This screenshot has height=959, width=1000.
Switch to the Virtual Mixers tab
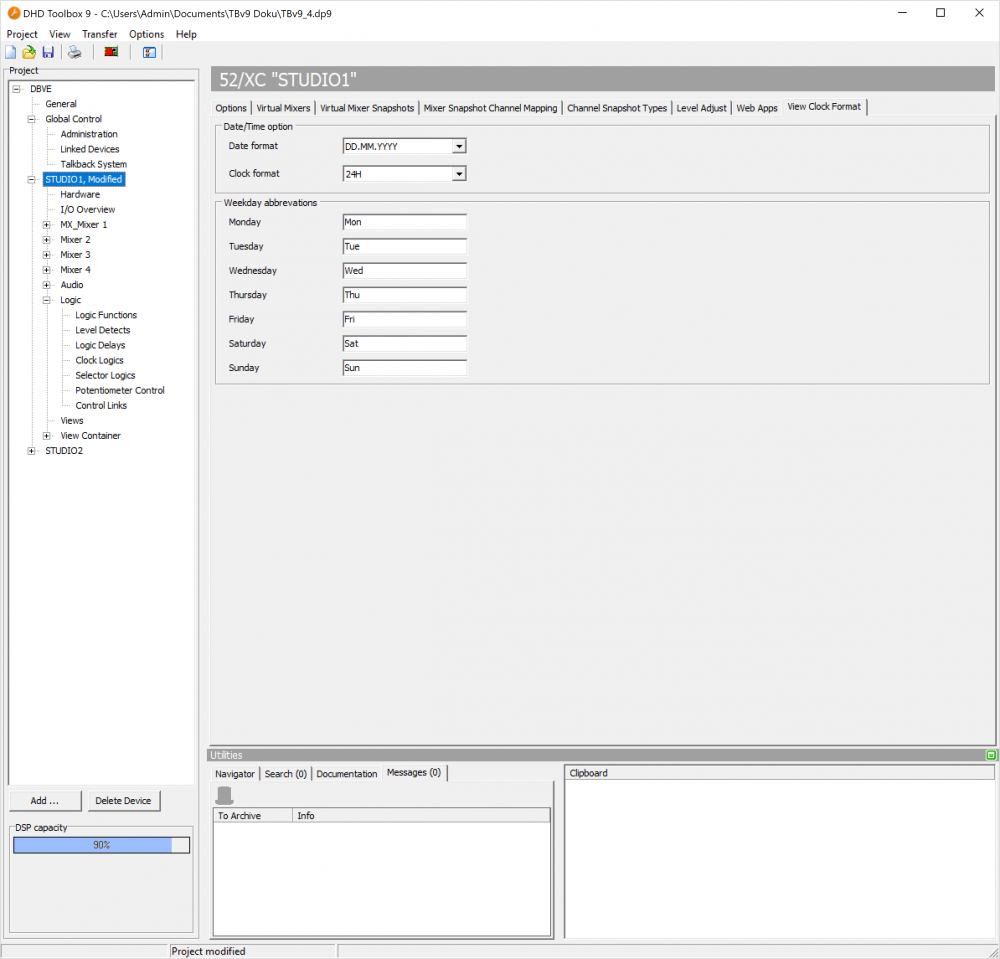point(284,108)
